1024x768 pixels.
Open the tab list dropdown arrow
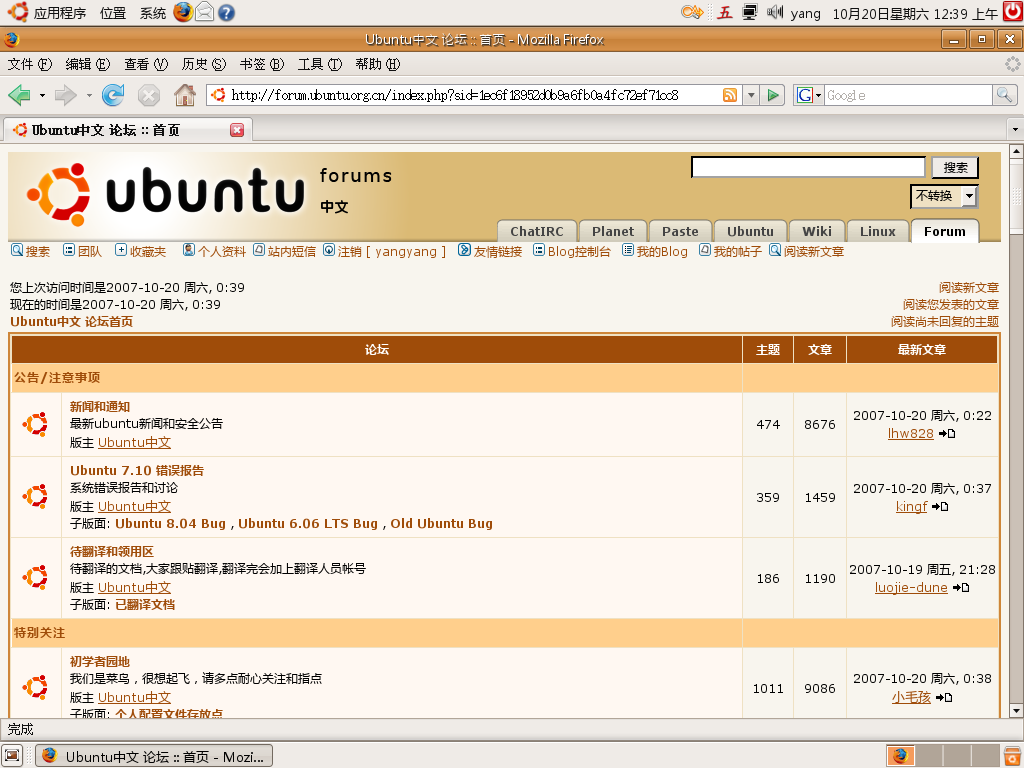coord(1015,129)
